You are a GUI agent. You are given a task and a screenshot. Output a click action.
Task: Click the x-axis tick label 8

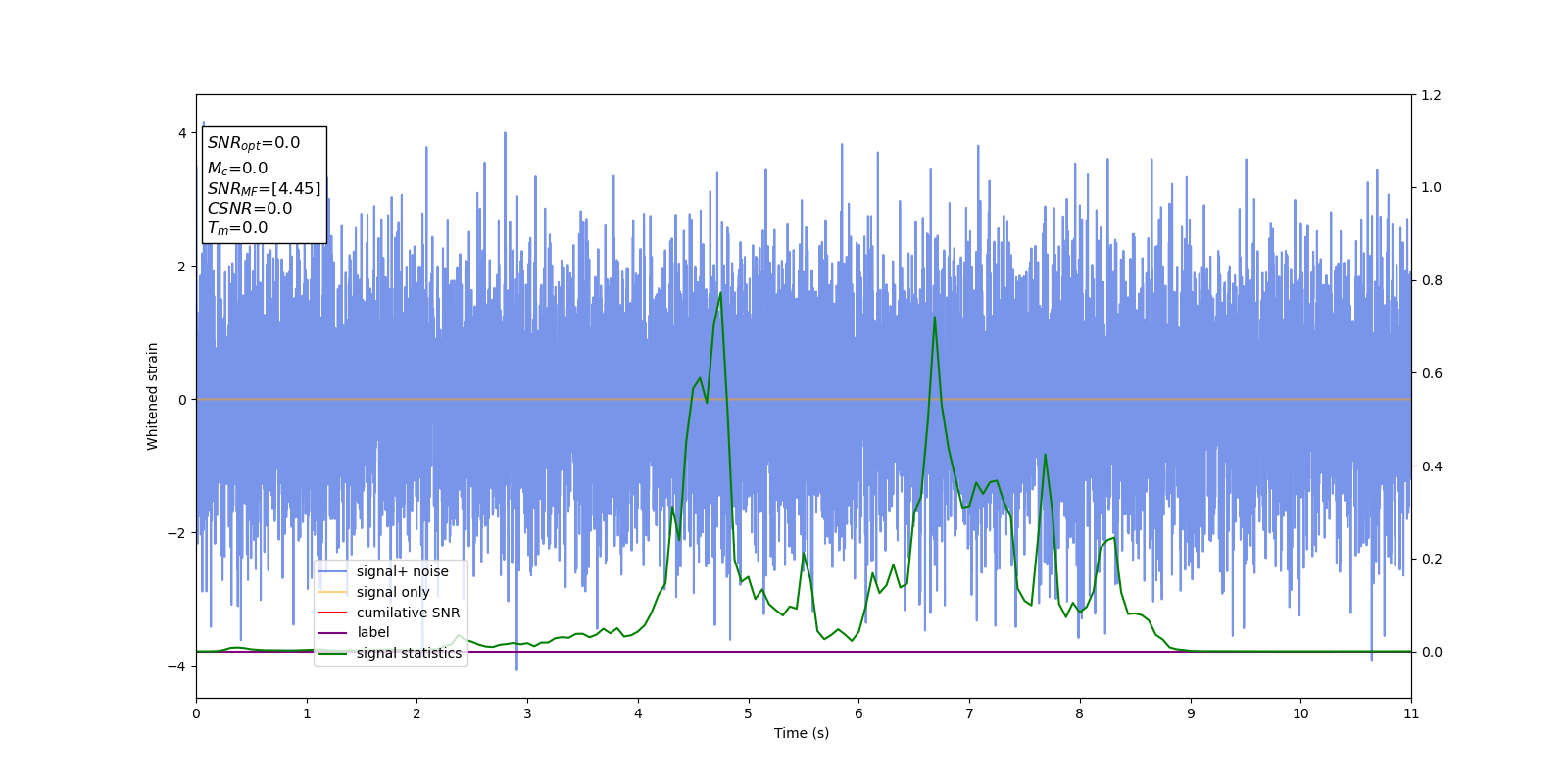click(1080, 713)
